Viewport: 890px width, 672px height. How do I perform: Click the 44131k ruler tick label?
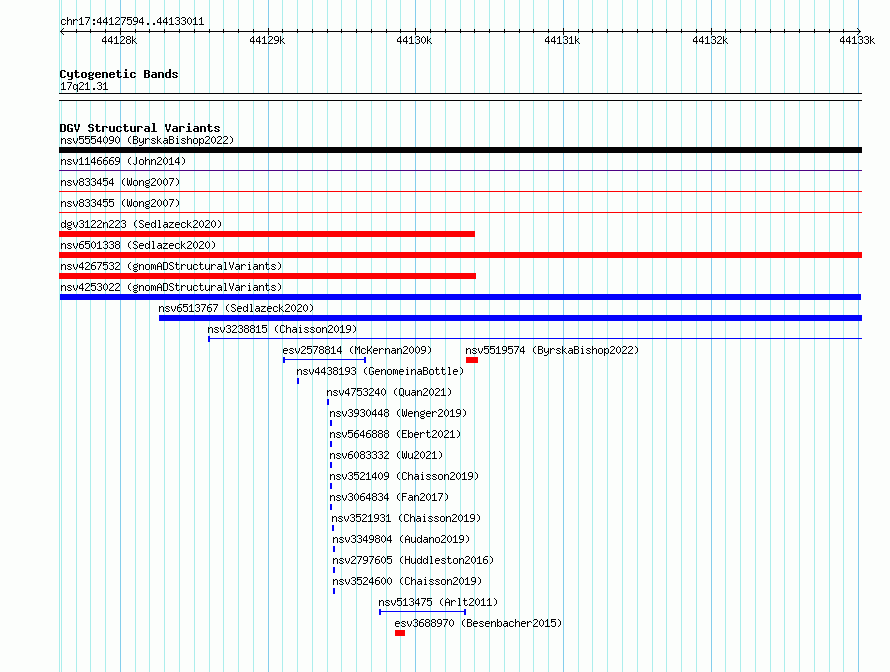(x=562, y=40)
